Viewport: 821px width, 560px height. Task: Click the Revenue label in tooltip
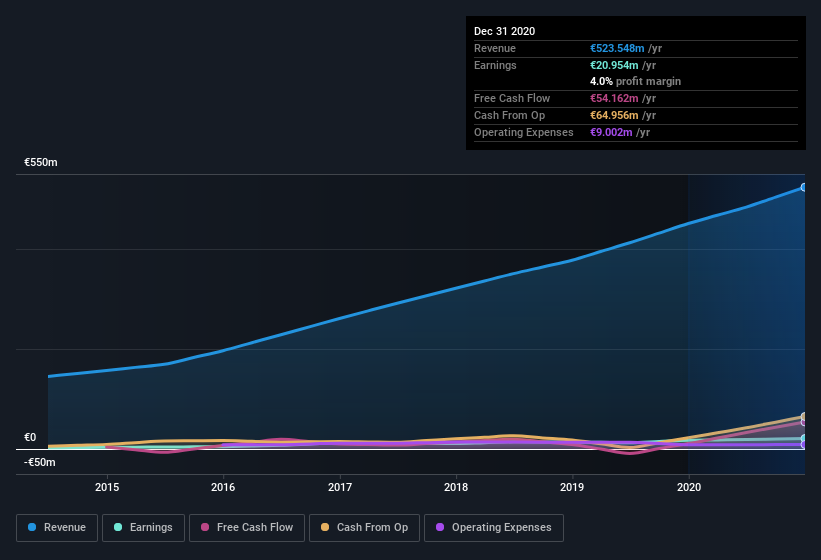click(x=495, y=48)
